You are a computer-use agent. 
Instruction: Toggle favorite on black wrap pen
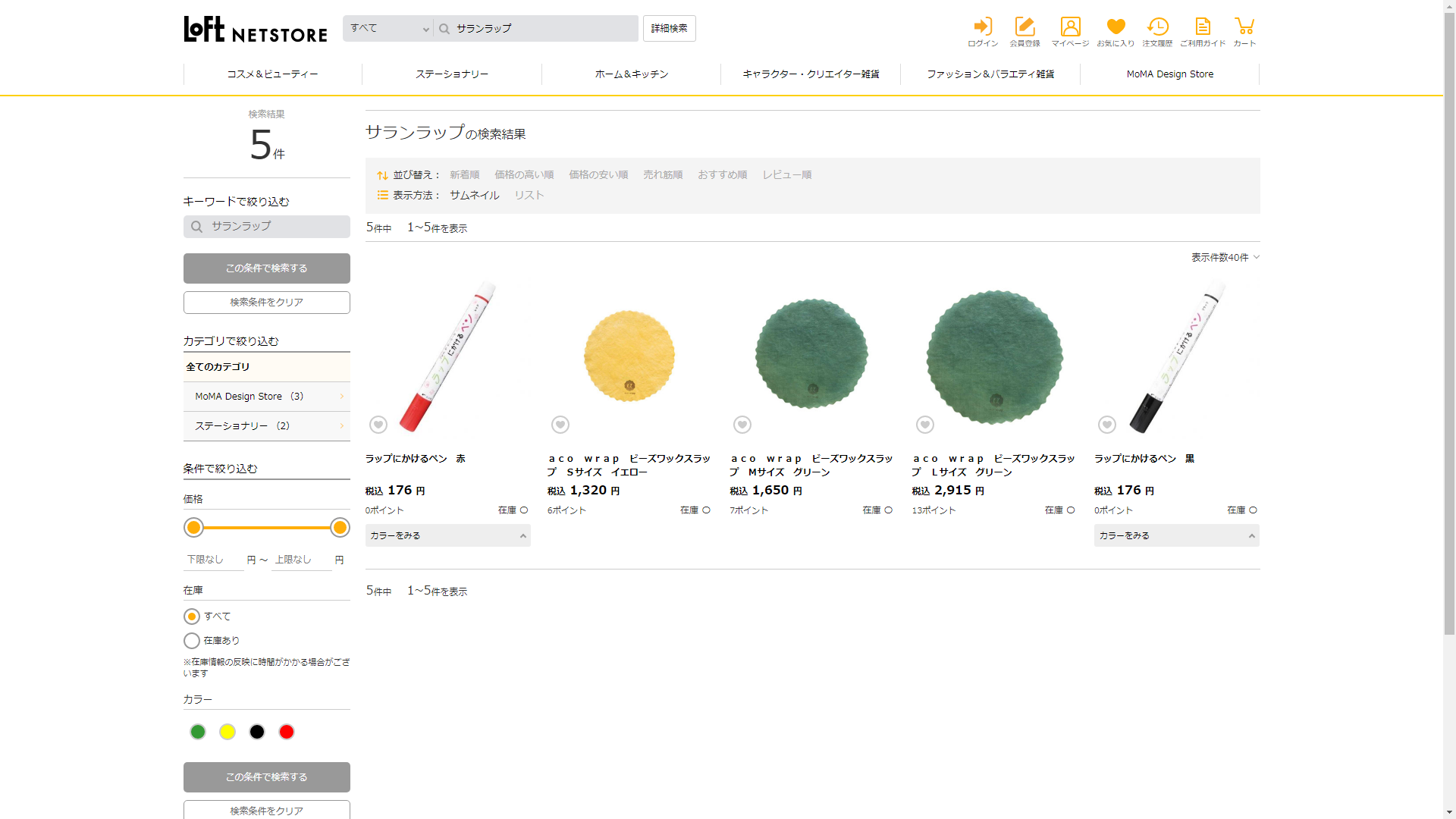click(x=1107, y=425)
